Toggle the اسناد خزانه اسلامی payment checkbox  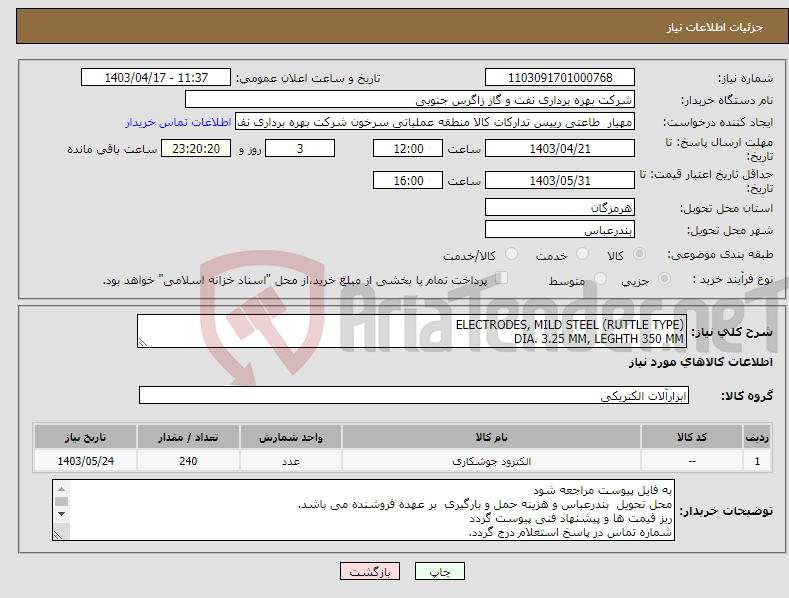(x=502, y=277)
